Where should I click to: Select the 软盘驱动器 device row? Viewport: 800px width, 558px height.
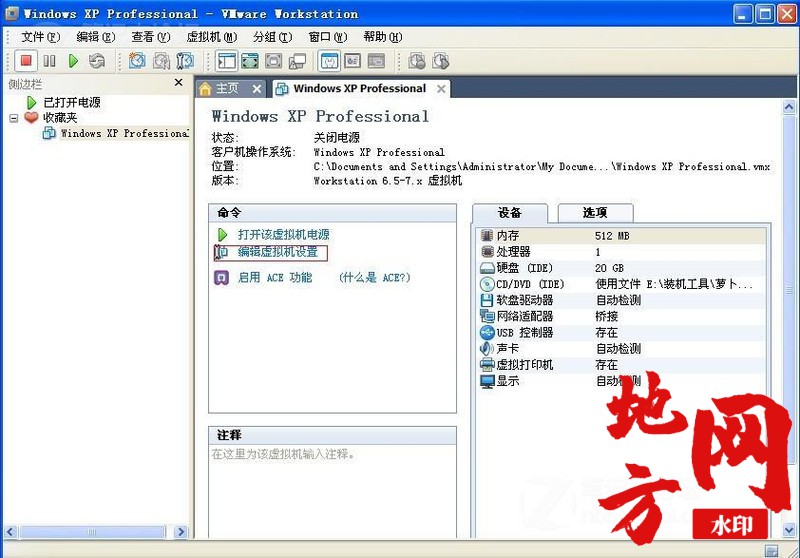point(622,300)
